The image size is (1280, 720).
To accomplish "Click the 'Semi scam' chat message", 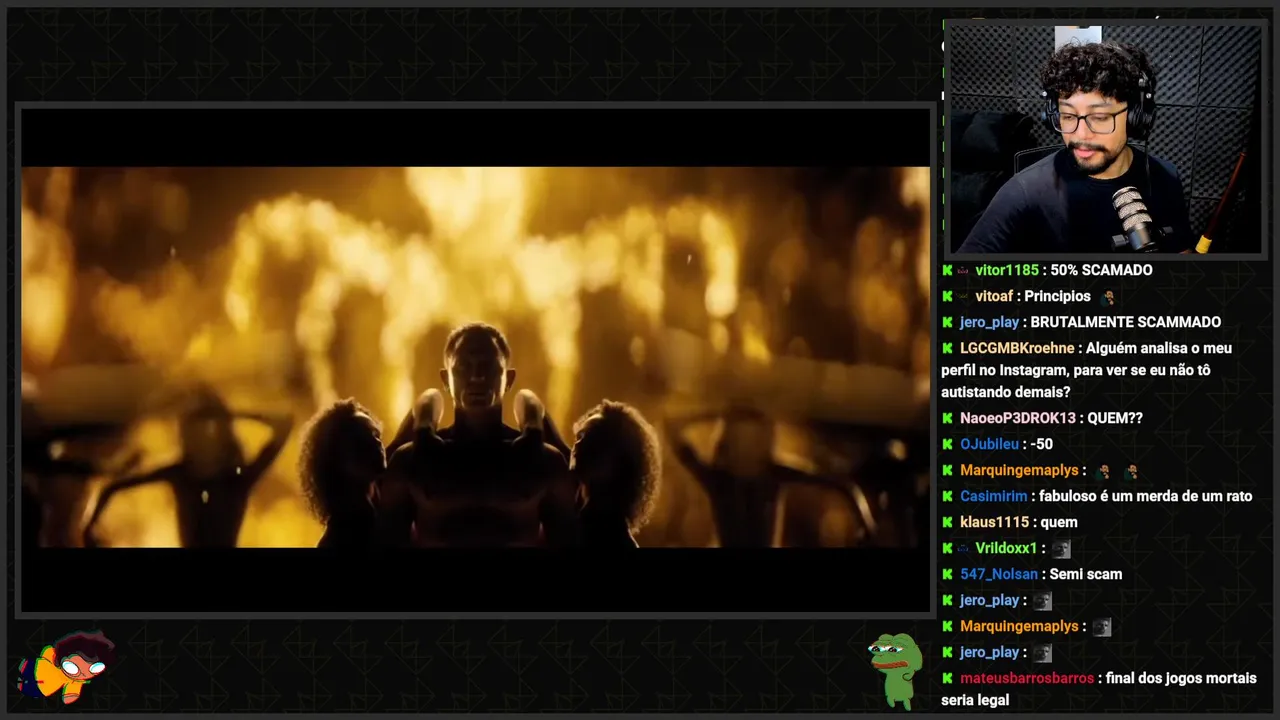I will [1085, 574].
